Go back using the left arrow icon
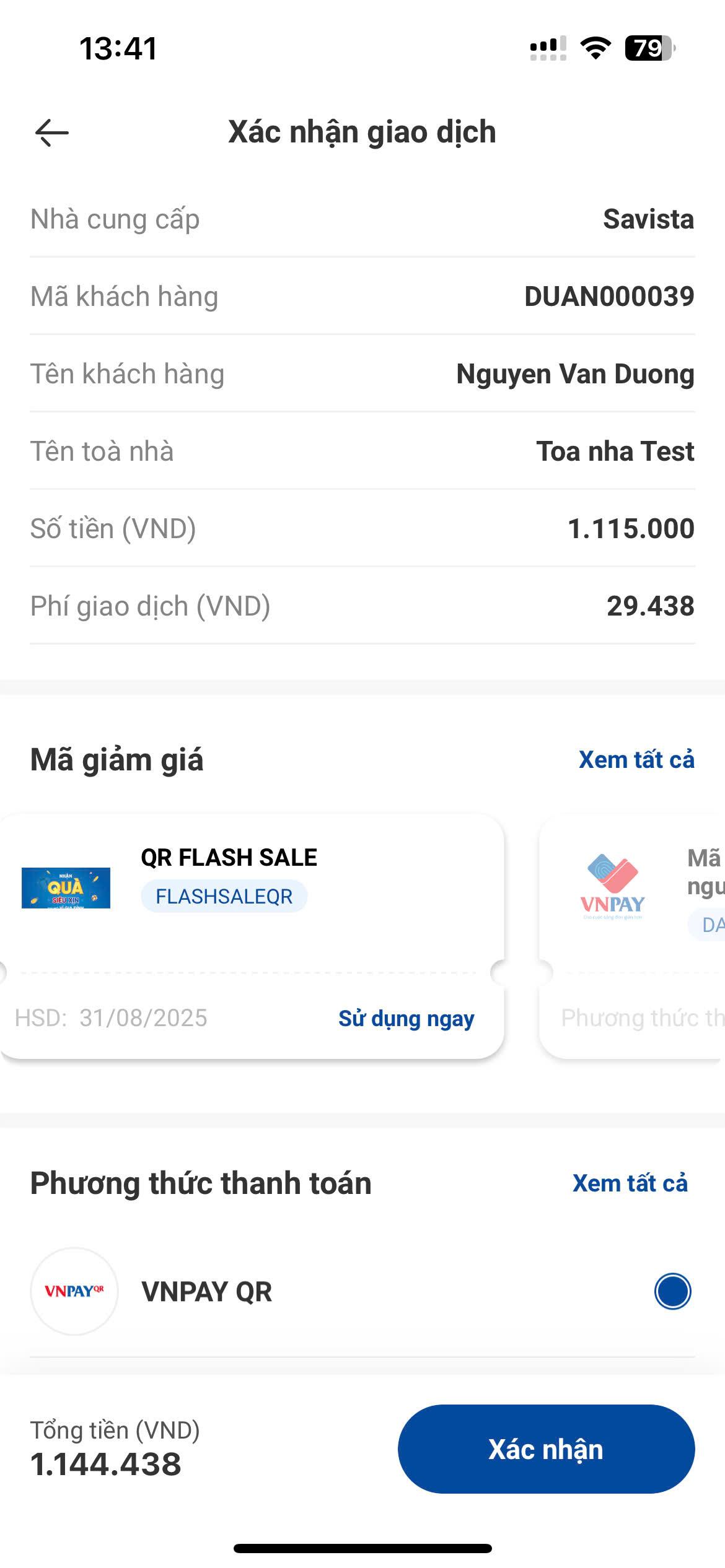725x1568 pixels. [x=52, y=133]
